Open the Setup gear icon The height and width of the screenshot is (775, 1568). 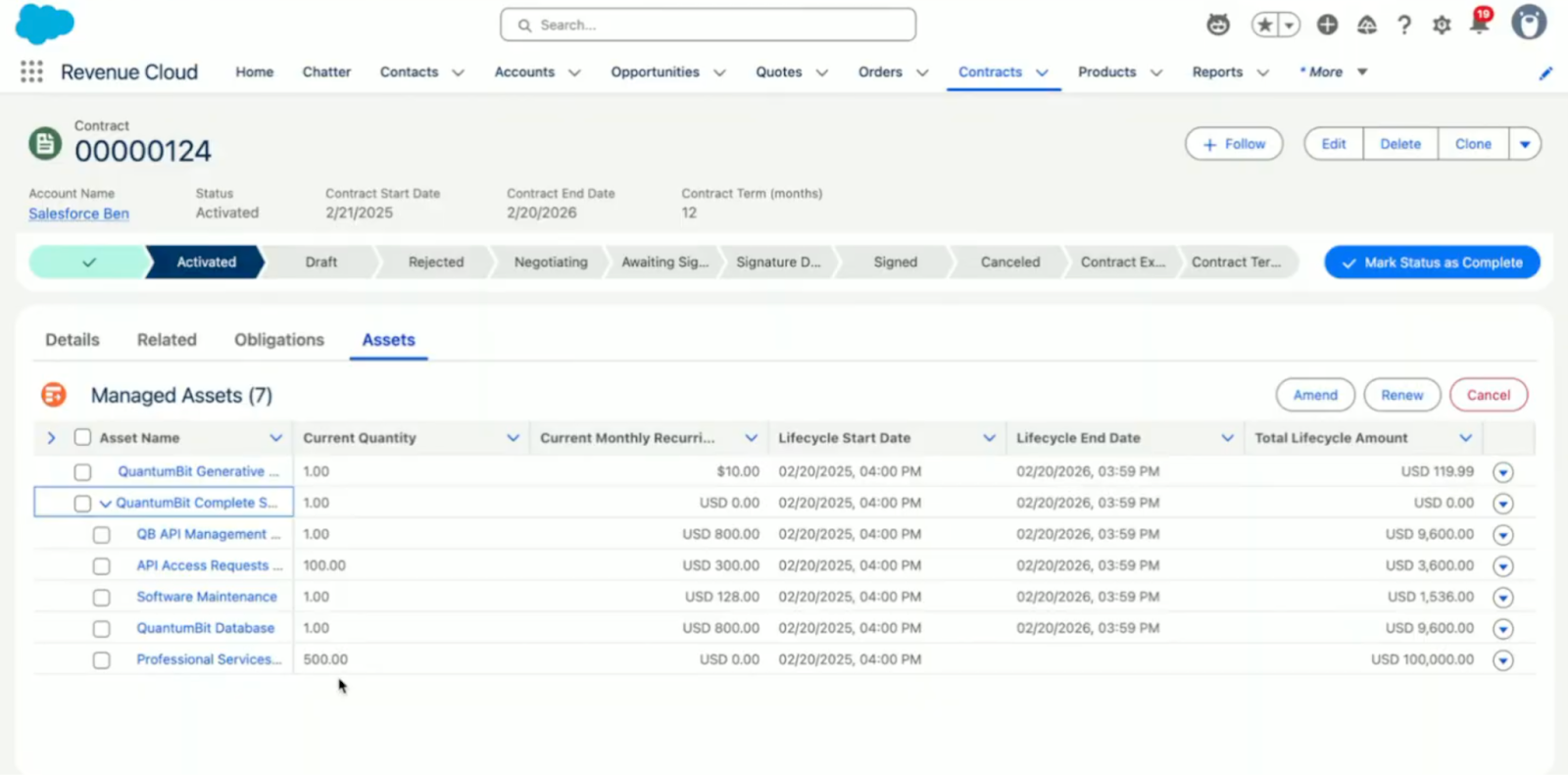[1442, 25]
